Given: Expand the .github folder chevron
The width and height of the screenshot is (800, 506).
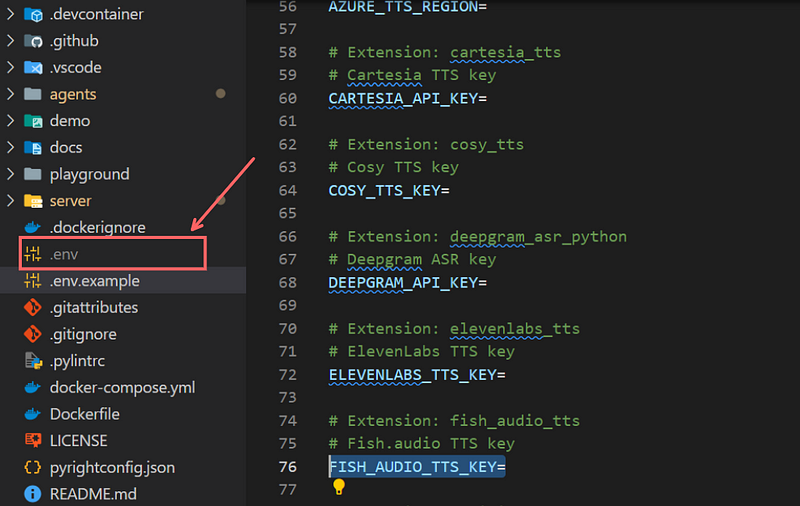Looking at the screenshot, I should click(x=10, y=41).
